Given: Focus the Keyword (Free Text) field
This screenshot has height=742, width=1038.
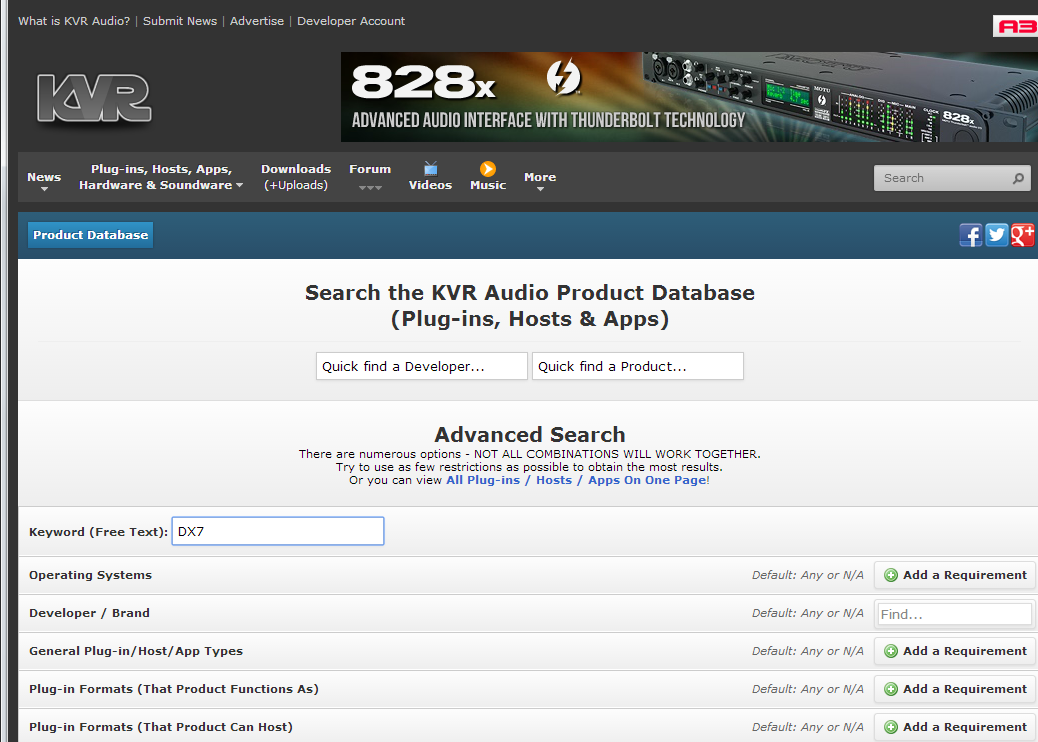Looking at the screenshot, I should [278, 532].
